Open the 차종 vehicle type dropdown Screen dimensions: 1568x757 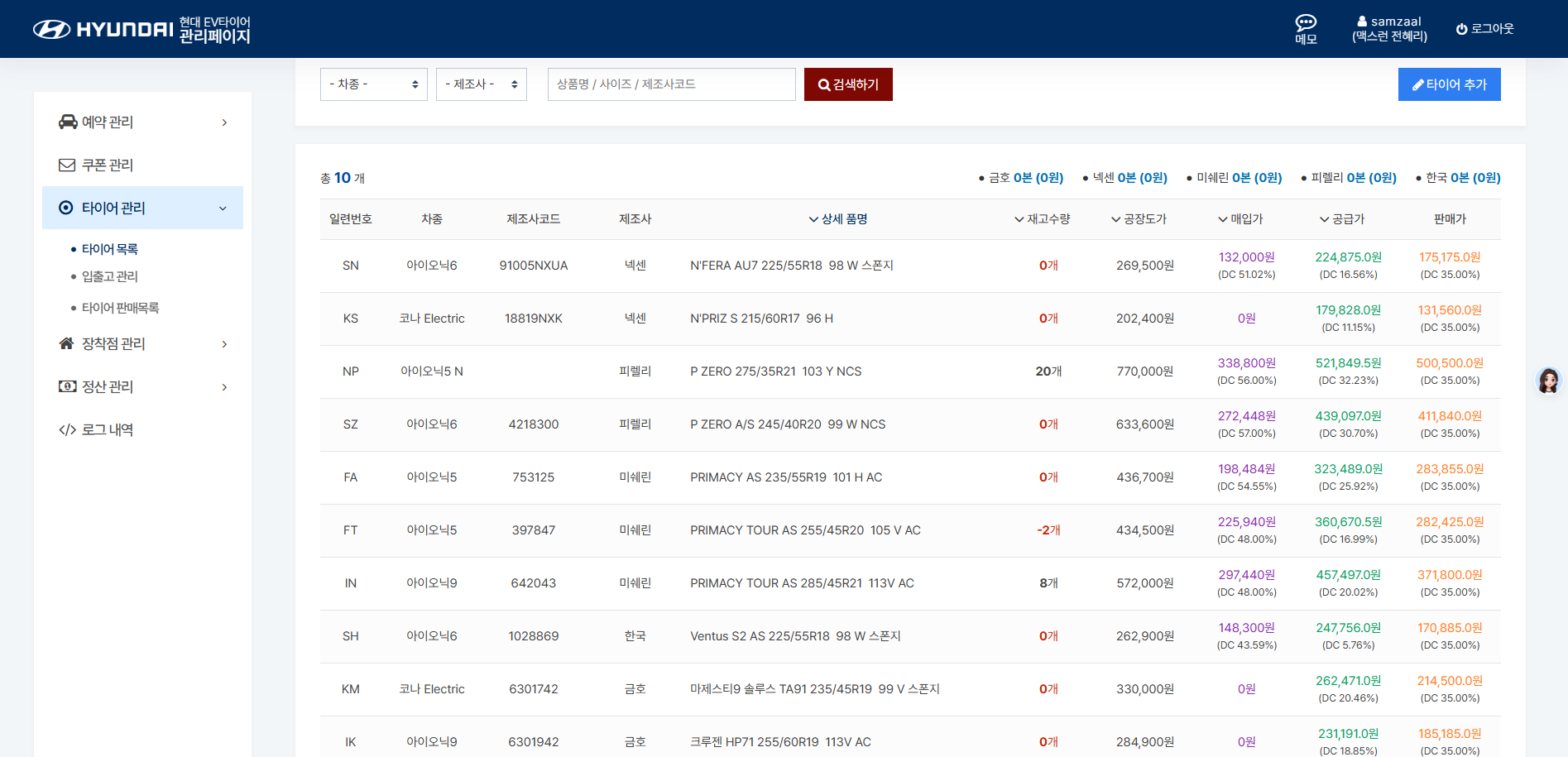pos(373,84)
